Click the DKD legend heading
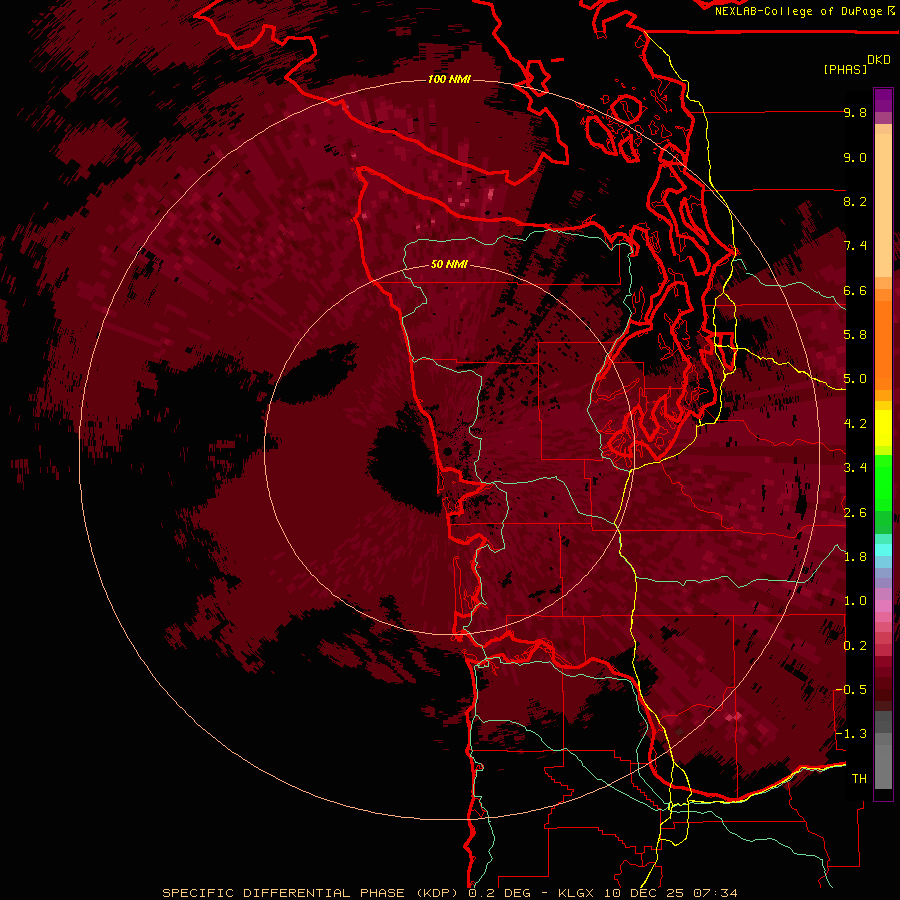Screen dimensions: 900x900 [879, 60]
